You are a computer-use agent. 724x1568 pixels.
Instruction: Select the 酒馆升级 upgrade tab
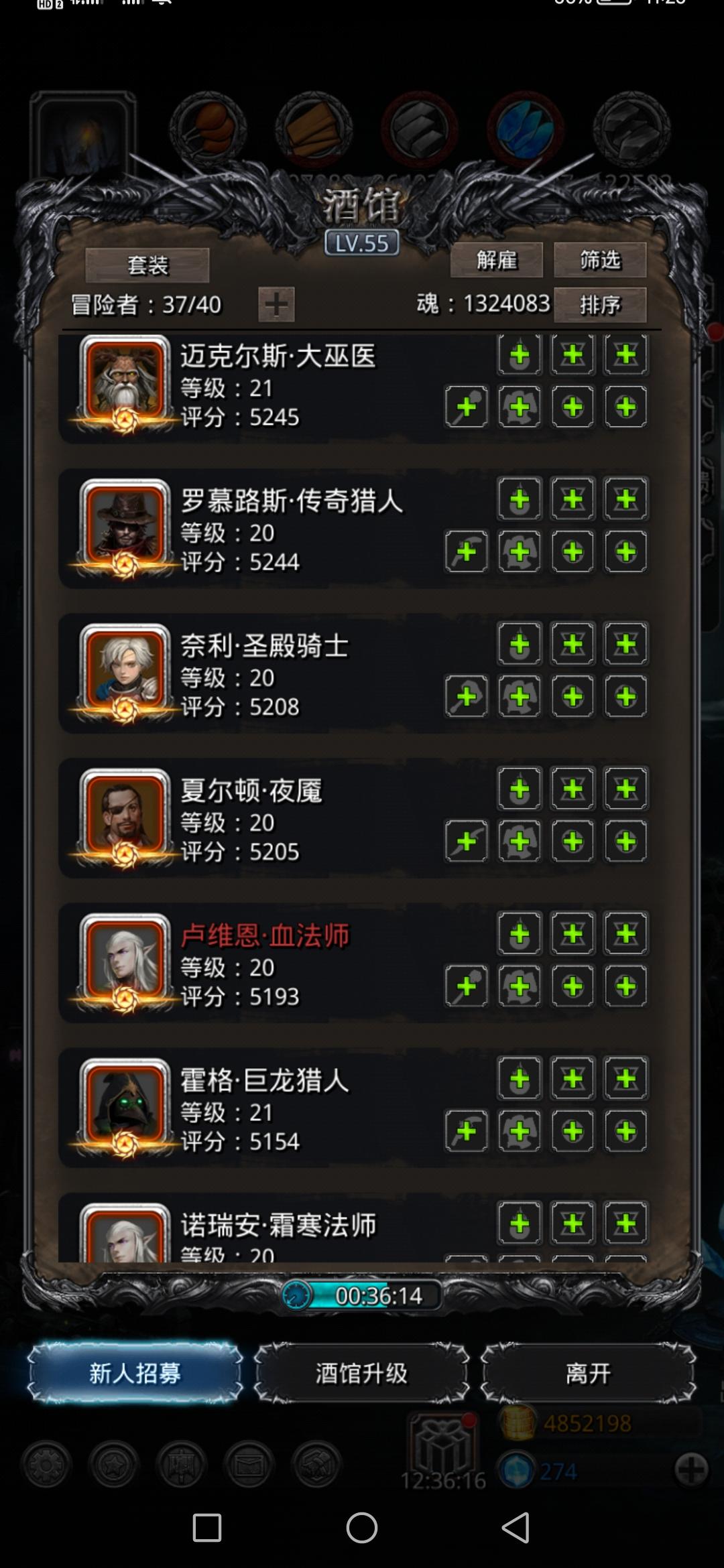[x=361, y=1373]
